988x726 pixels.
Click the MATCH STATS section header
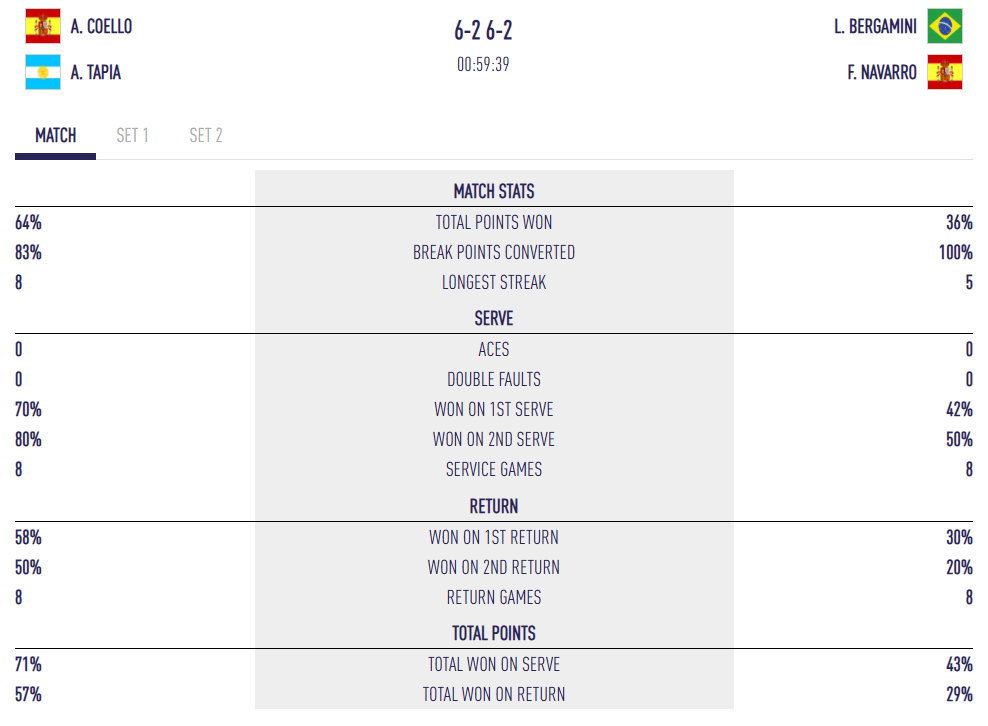494,191
